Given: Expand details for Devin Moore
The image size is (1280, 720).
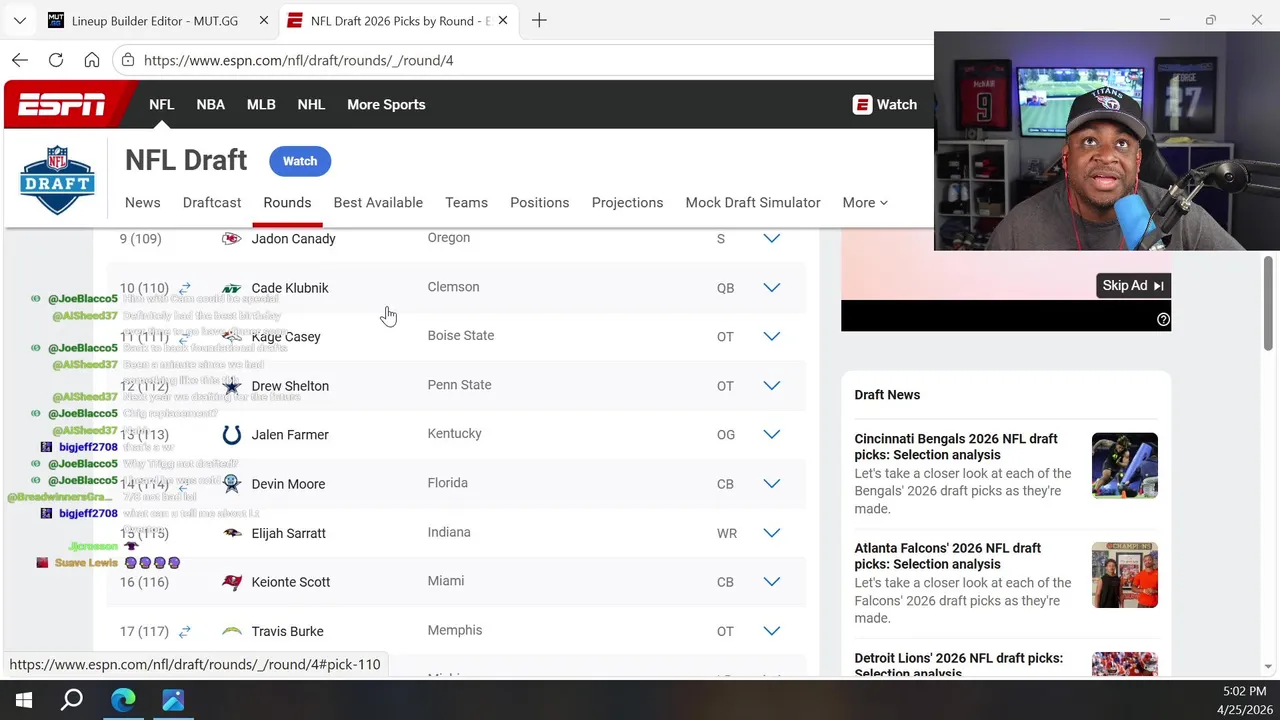Looking at the screenshot, I should (x=771, y=484).
